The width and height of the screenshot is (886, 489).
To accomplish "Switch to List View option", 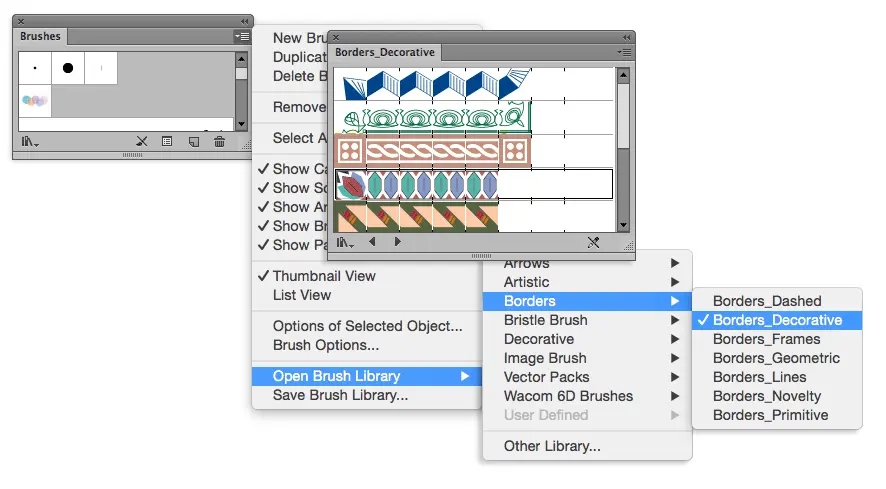I will (302, 295).
